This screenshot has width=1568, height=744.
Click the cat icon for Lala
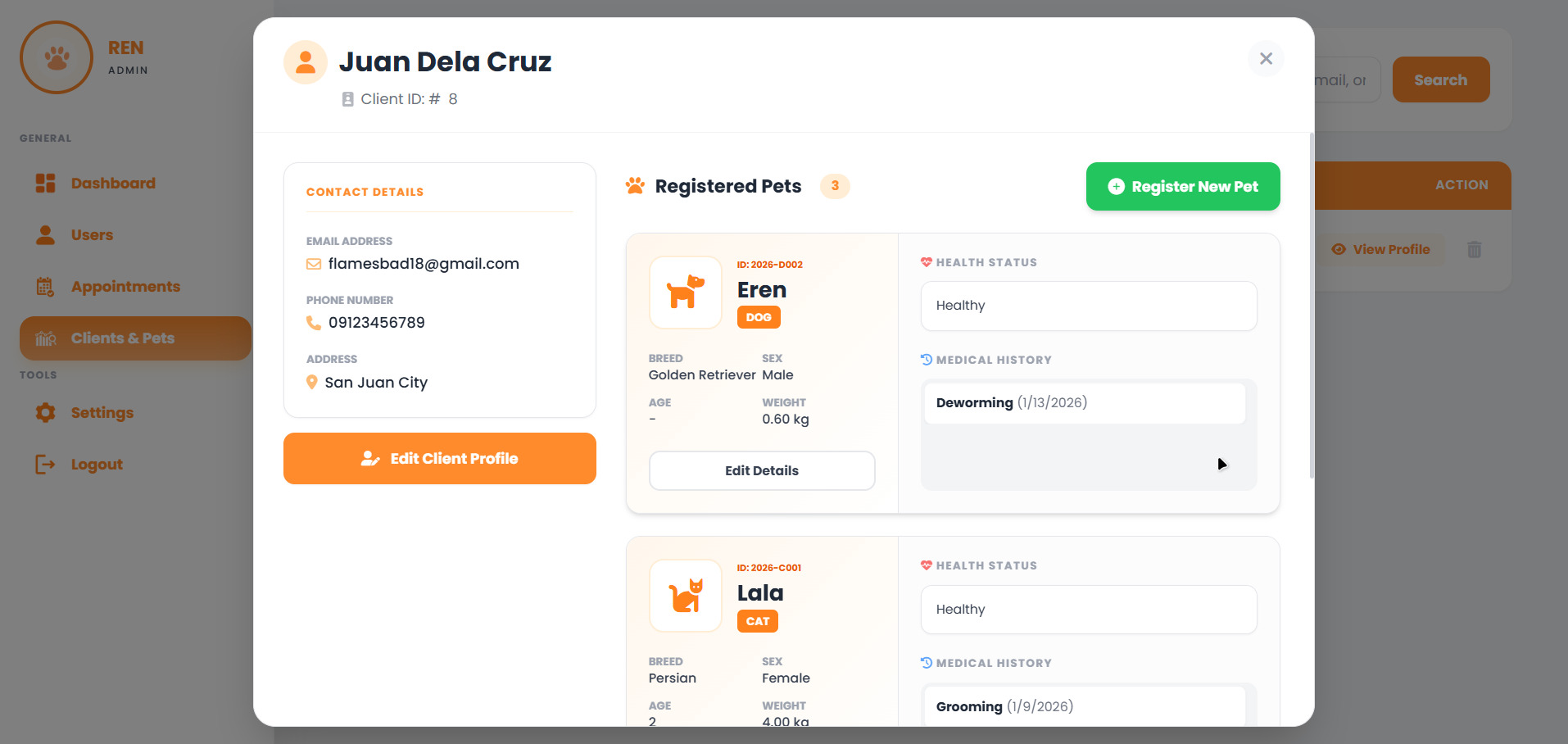[686, 596]
